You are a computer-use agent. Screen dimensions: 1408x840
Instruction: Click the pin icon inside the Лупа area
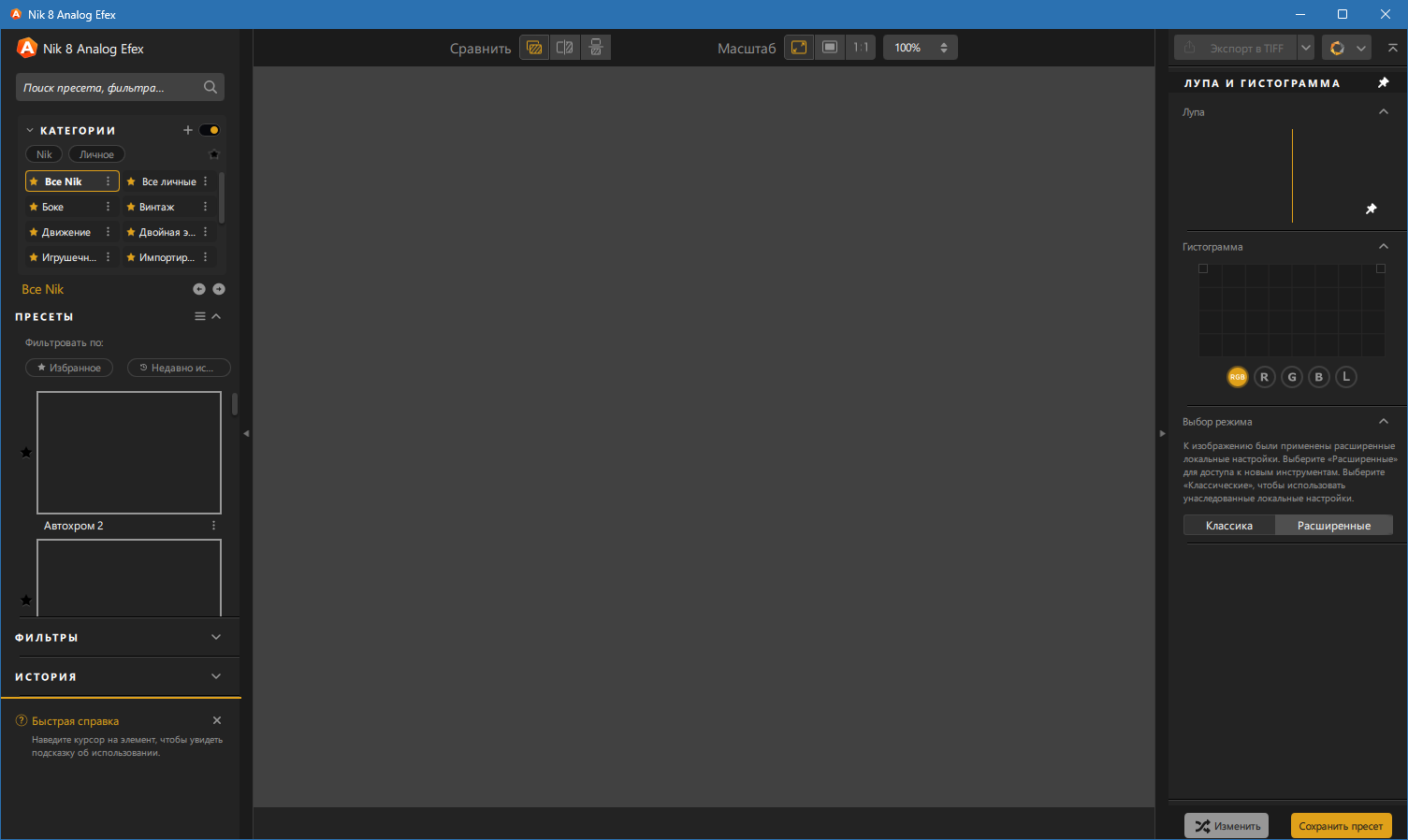pyautogui.click(x=1372, y=209)
